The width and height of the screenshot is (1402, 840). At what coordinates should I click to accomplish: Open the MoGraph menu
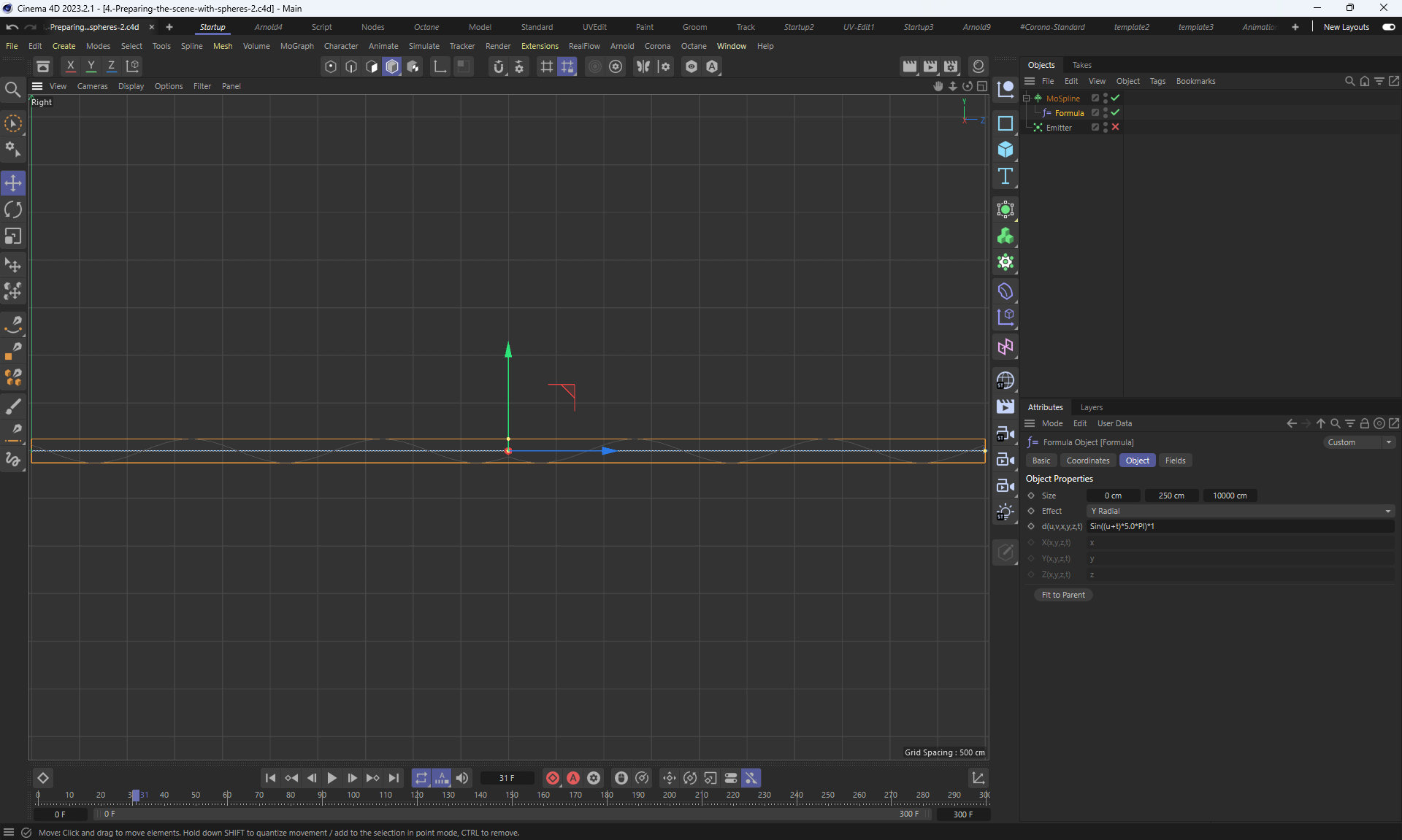pyautogui.click(x=296, y=46)
